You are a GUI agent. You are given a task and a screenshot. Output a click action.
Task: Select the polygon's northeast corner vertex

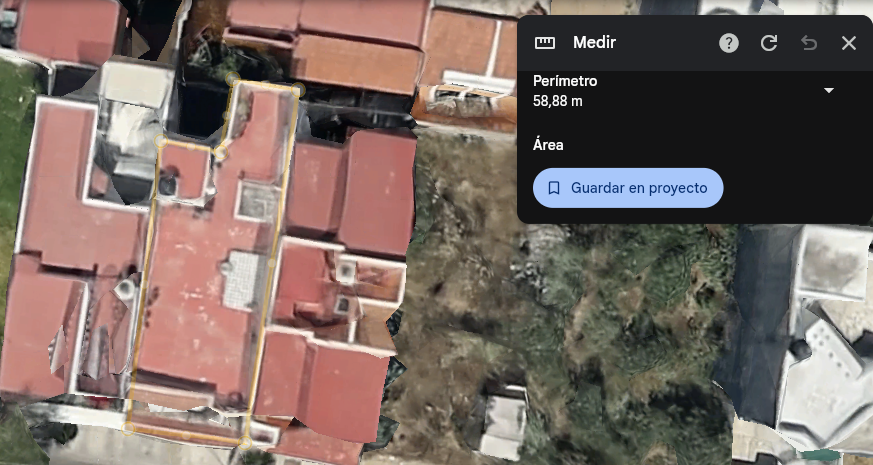click(x=298, y=89)
